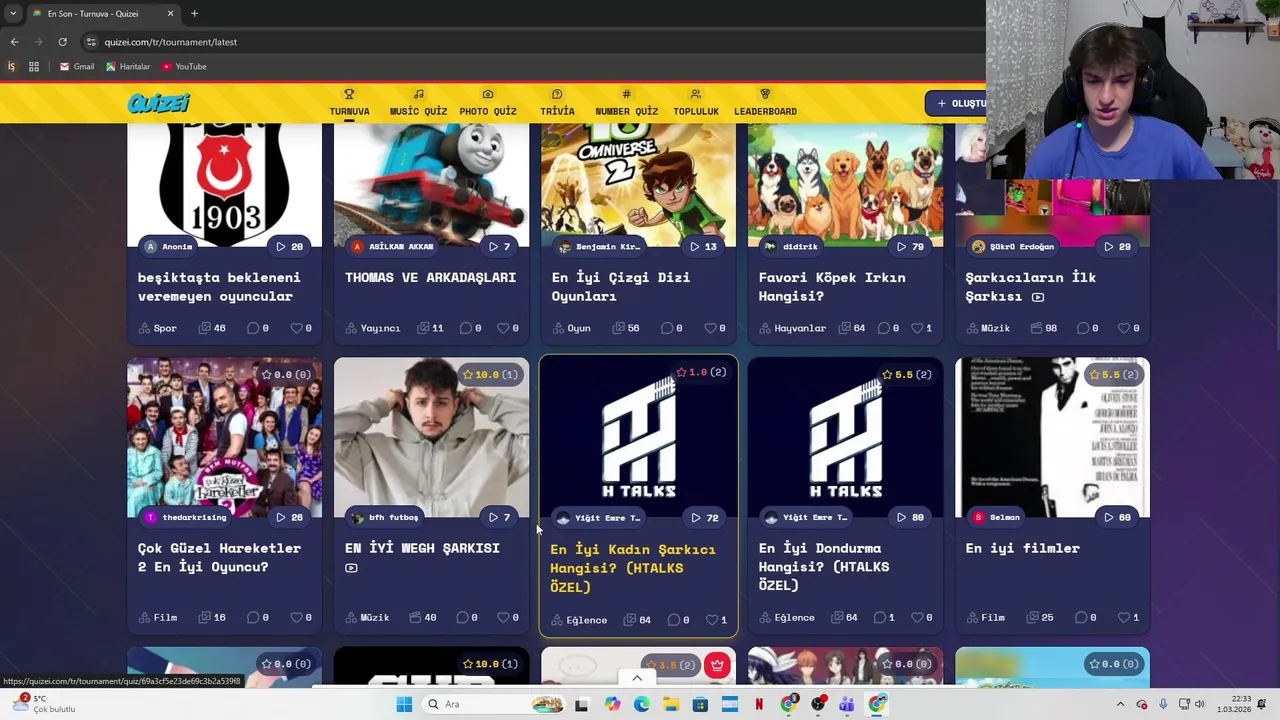Open En İyi Çizgi Dizi Oyunları title

pyautogui.click(x=621, y=287)
